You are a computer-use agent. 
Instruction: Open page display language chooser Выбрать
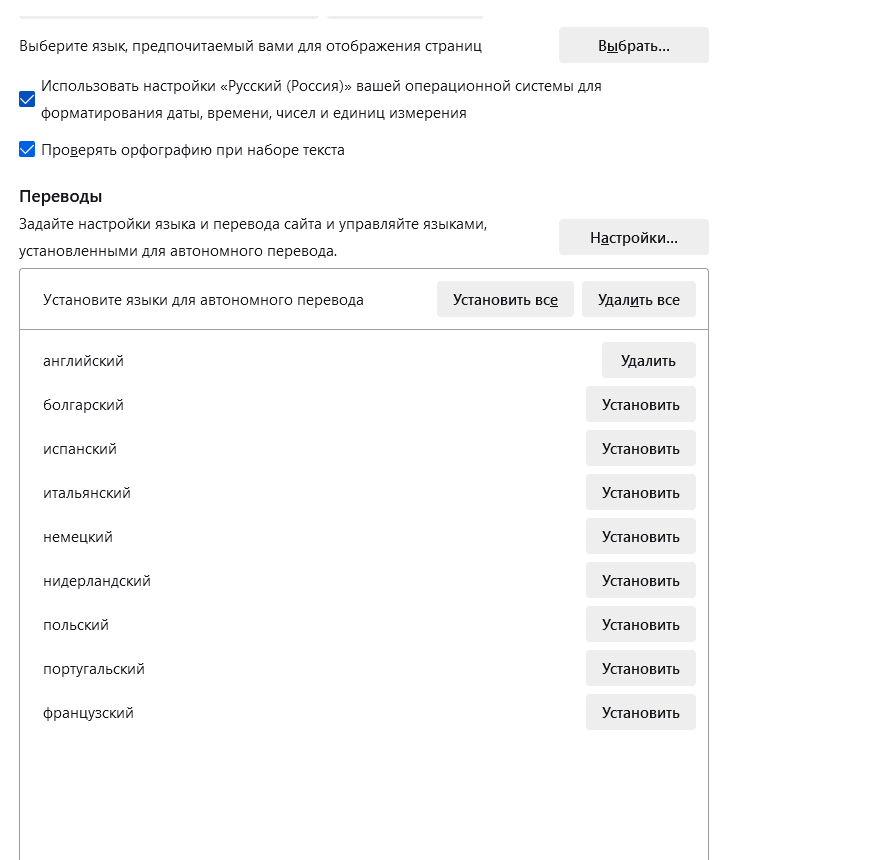click(x=633, y=46)
